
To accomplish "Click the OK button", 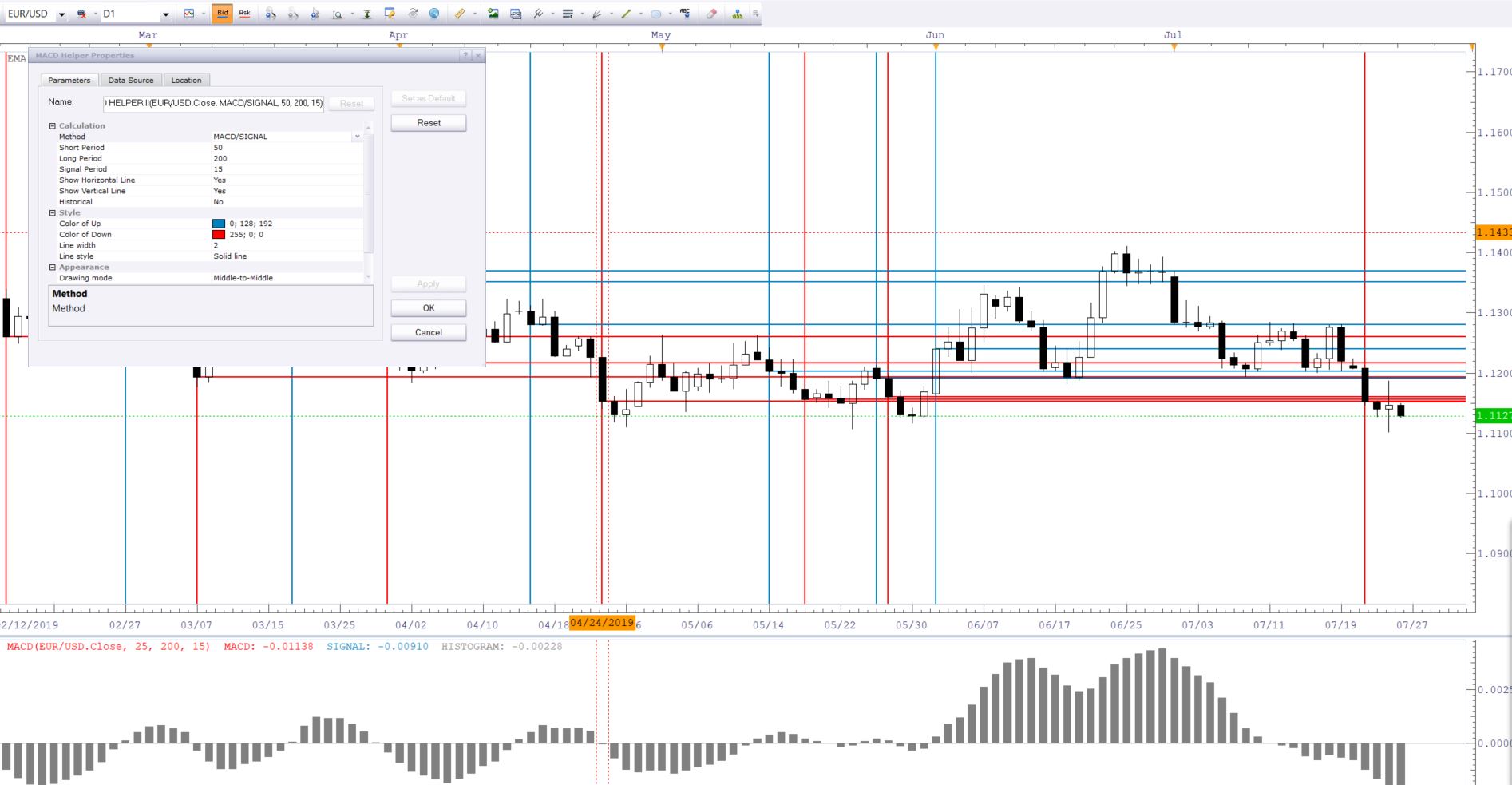I will click(429, 308).
